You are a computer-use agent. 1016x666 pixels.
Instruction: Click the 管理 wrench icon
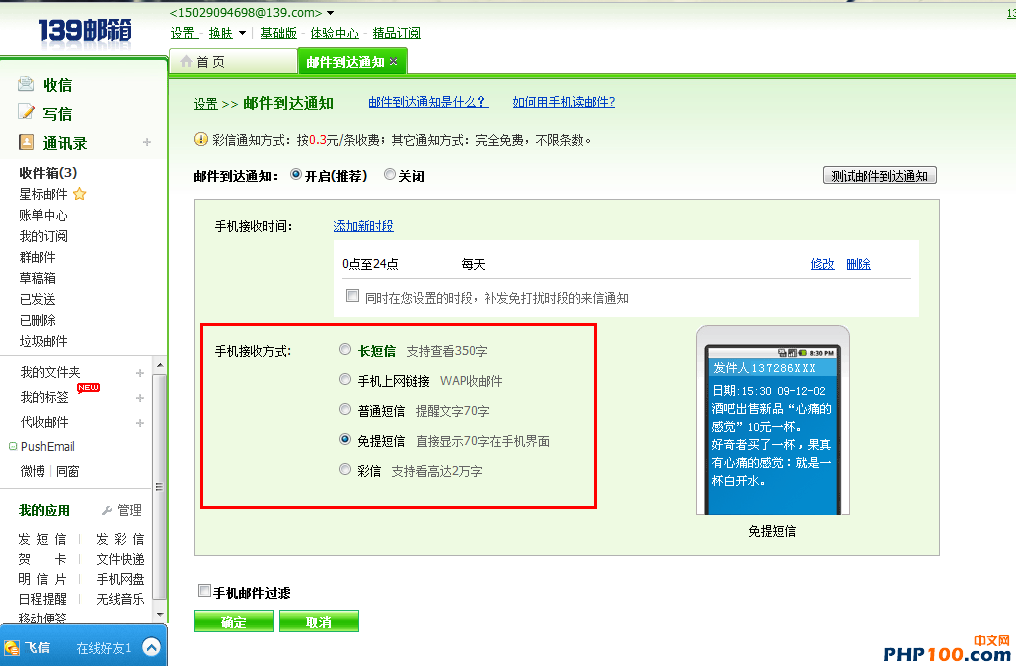click(107, 511)
